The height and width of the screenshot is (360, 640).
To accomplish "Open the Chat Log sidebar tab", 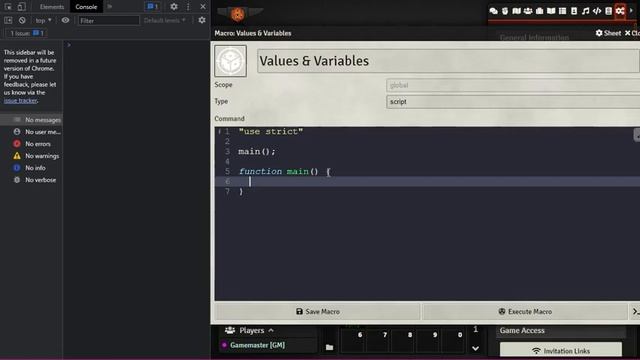I will (x=493, y=11).
